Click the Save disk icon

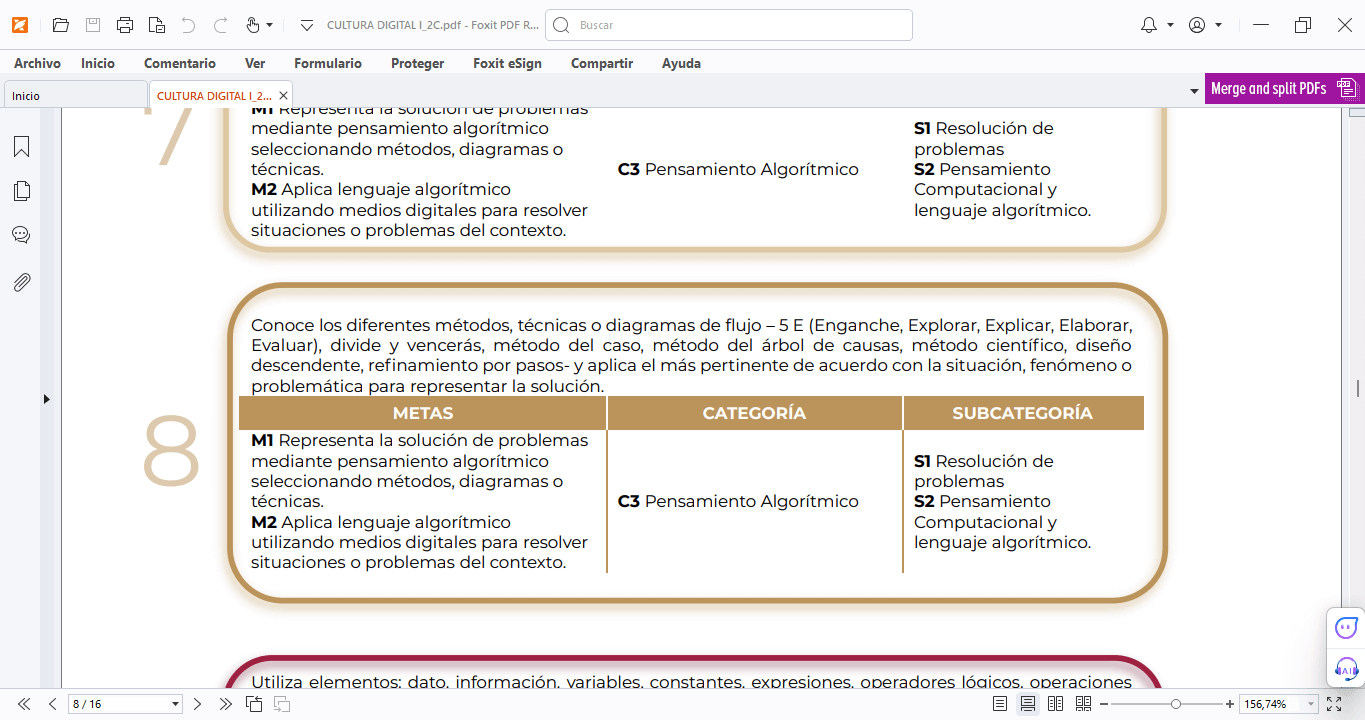coord(92,25)
